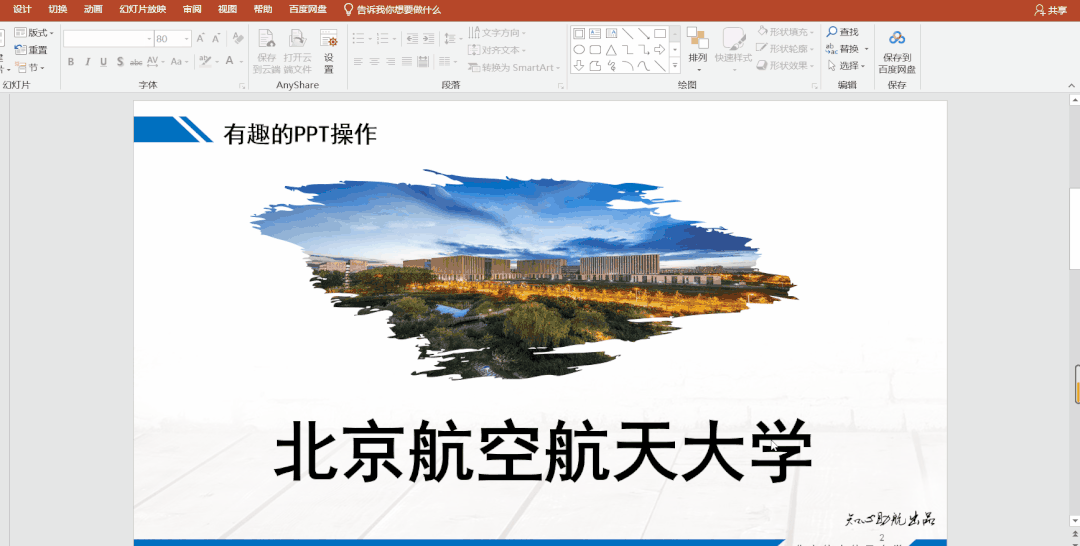
Task: Open AnyShare 设置 settings
Action: click(x=329, y=51)
